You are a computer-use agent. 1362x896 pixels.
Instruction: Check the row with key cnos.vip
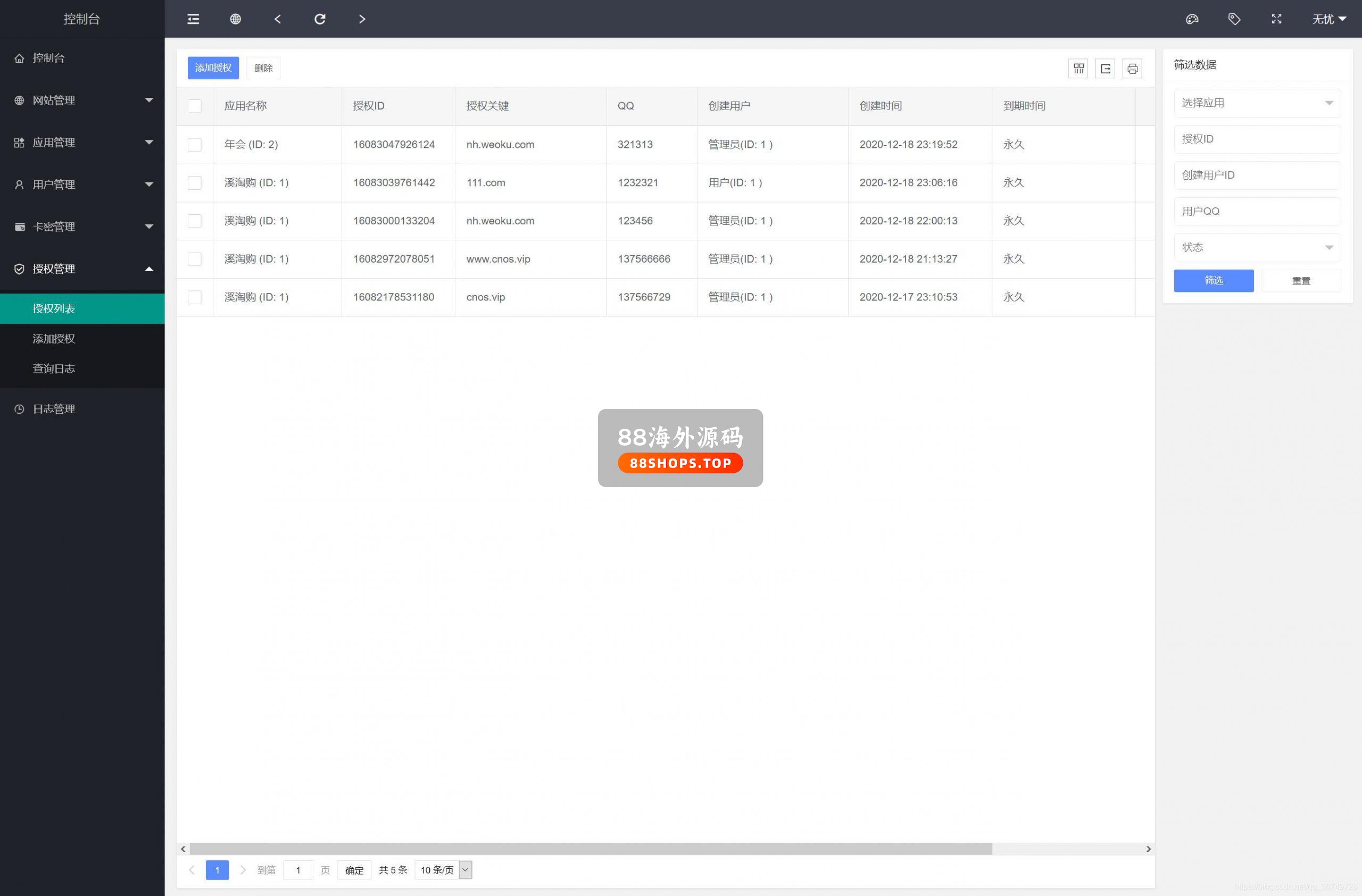195,297
